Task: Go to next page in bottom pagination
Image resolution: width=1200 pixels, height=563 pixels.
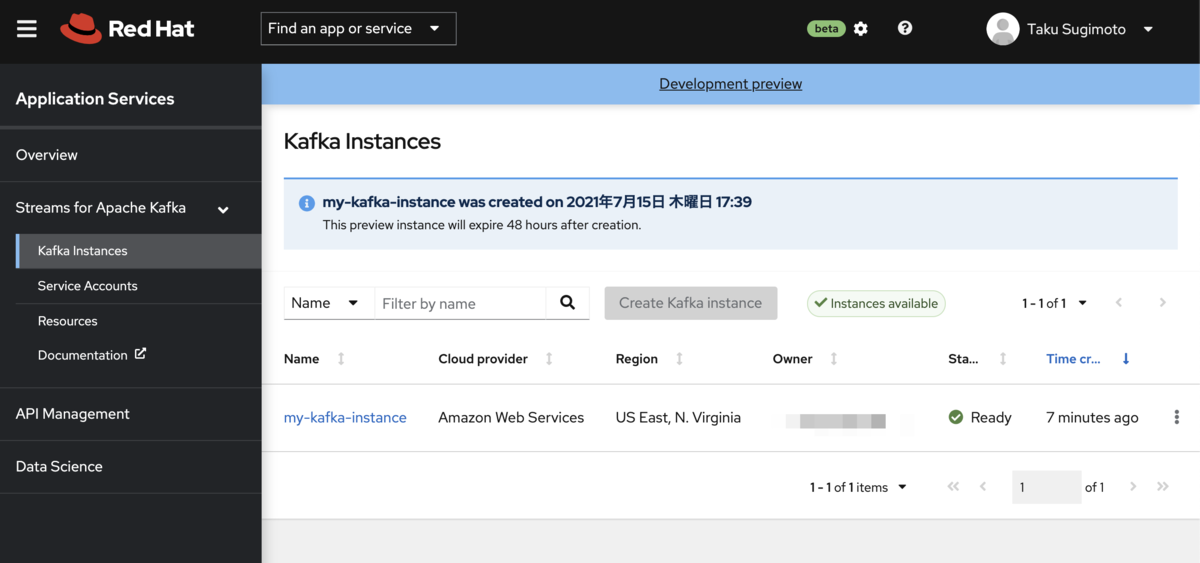Action: pos(1133,487)
